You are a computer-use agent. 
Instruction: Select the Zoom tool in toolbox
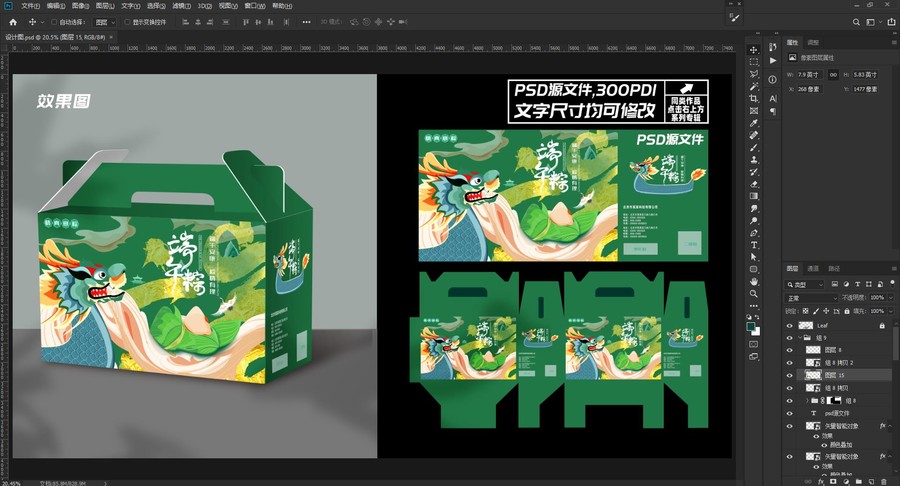(x=754, y=294)
